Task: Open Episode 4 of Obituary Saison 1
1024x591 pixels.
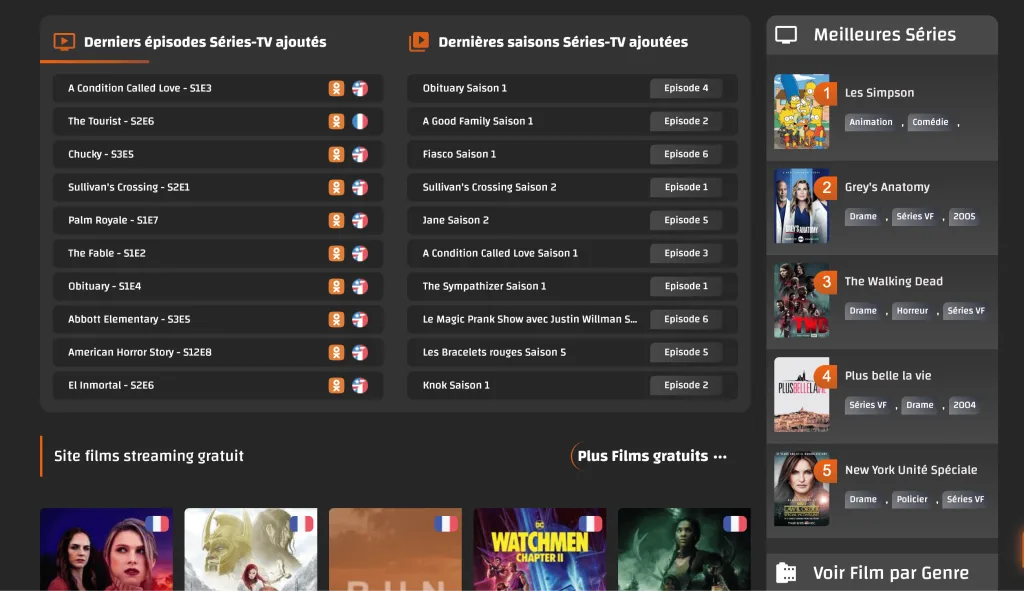Action: 686,88
